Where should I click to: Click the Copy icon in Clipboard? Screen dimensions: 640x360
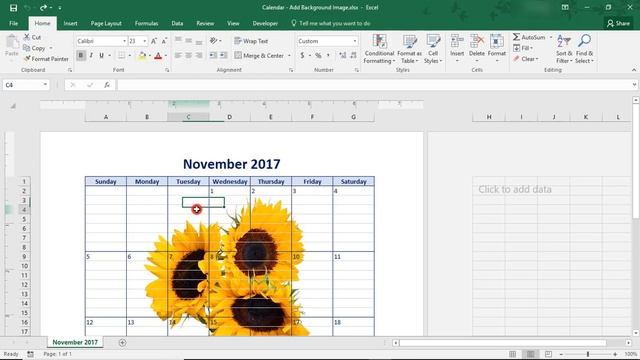tap(27, 48)
